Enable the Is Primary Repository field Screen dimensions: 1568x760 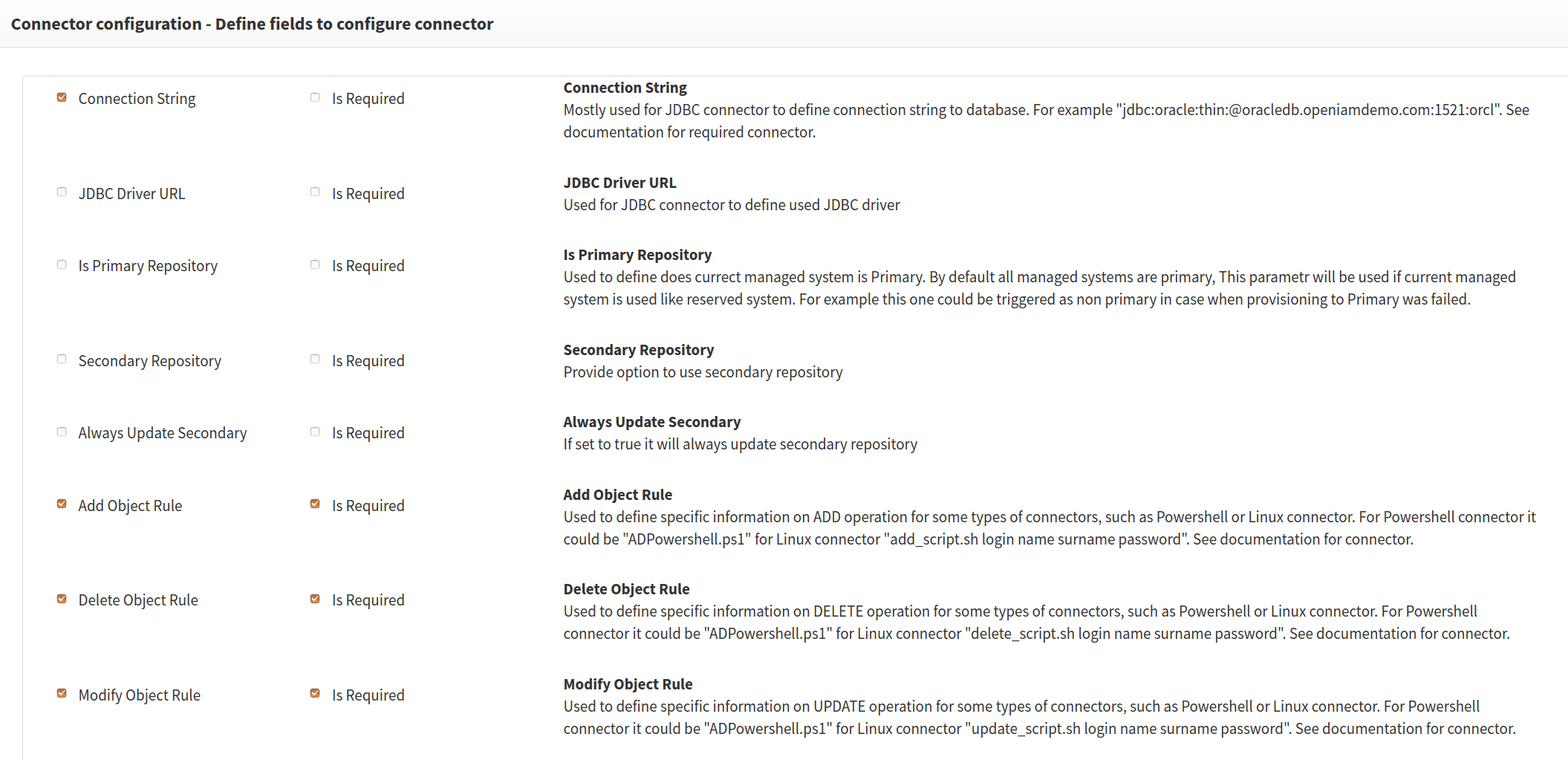coord(62,264)
